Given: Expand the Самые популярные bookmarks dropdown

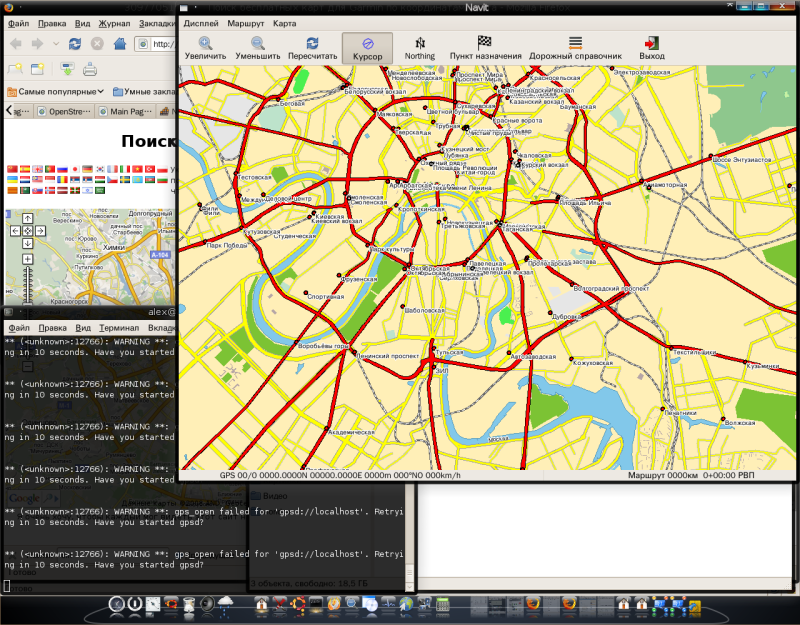Looking at the screenshot, I should point(56,91).
